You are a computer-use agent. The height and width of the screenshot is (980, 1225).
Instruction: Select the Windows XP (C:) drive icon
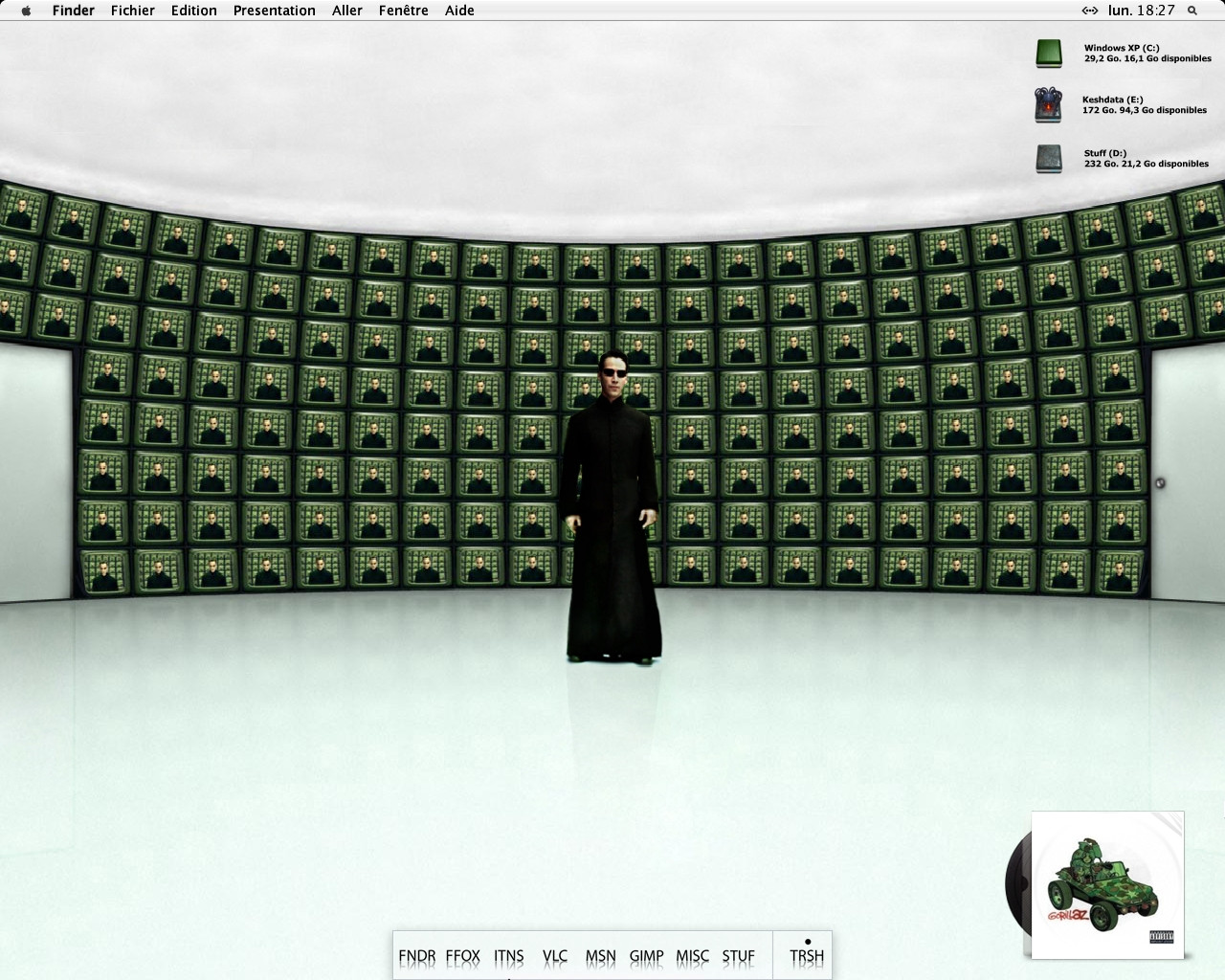[1049, 53]
